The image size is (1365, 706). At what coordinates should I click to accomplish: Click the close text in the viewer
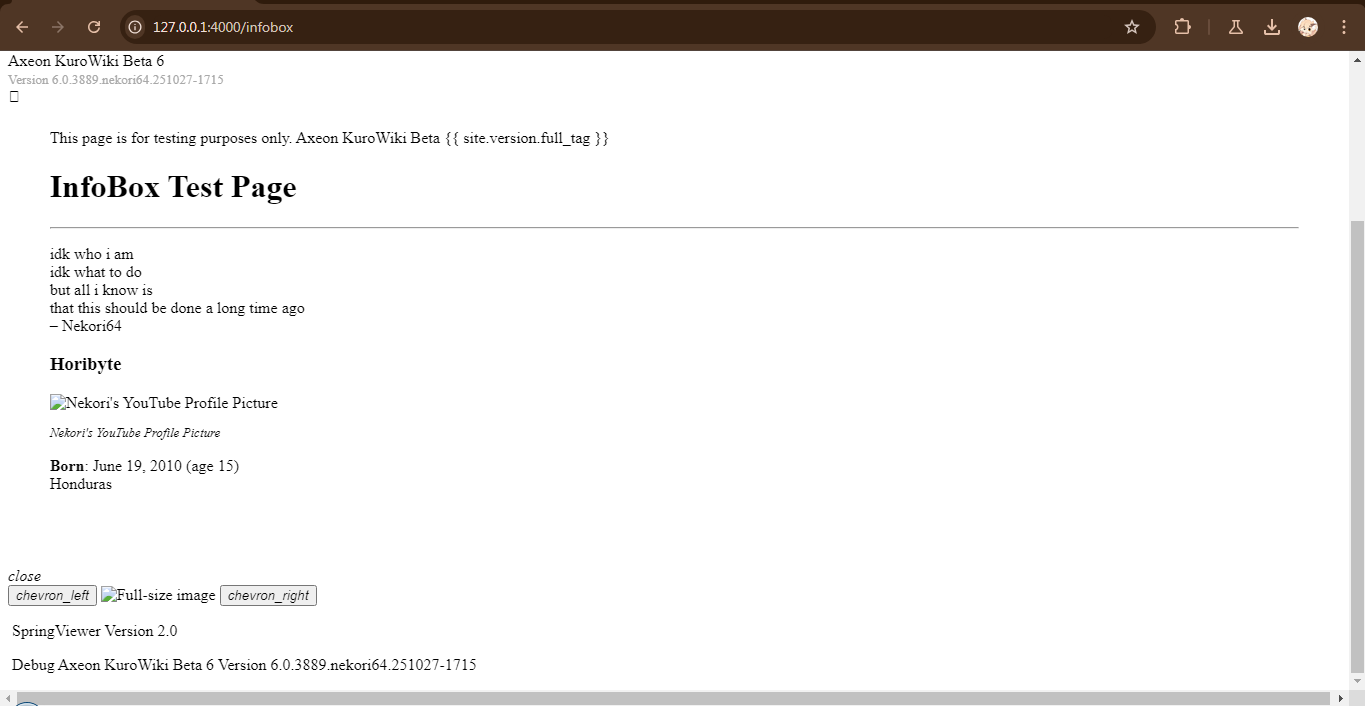pos(24,576)
